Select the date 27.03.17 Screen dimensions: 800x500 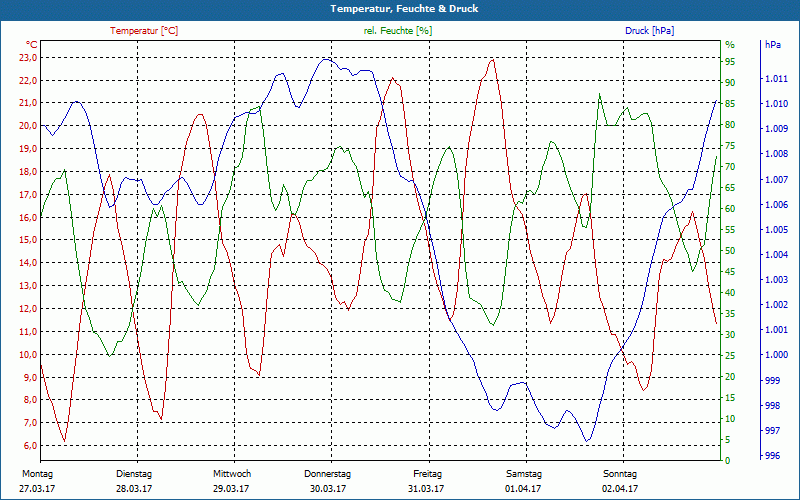(x=37, y=489)
